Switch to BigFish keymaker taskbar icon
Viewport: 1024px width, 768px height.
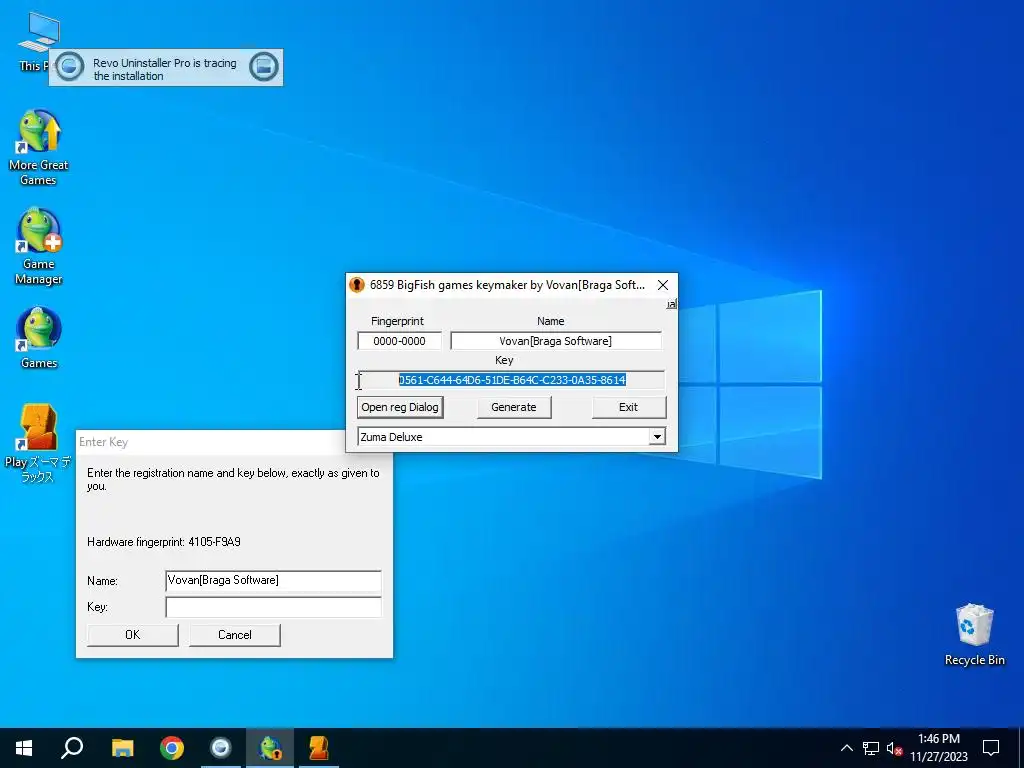tap(270, 748)
